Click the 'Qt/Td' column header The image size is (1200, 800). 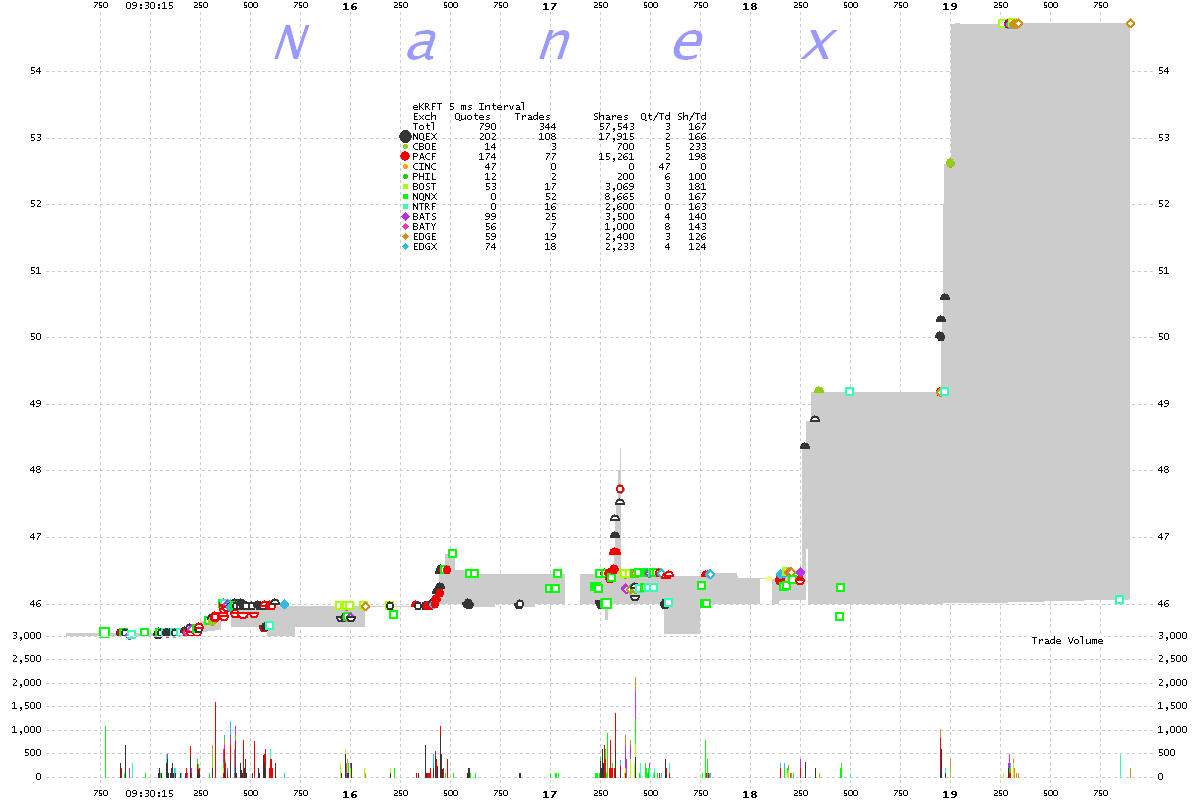(657, 117)
